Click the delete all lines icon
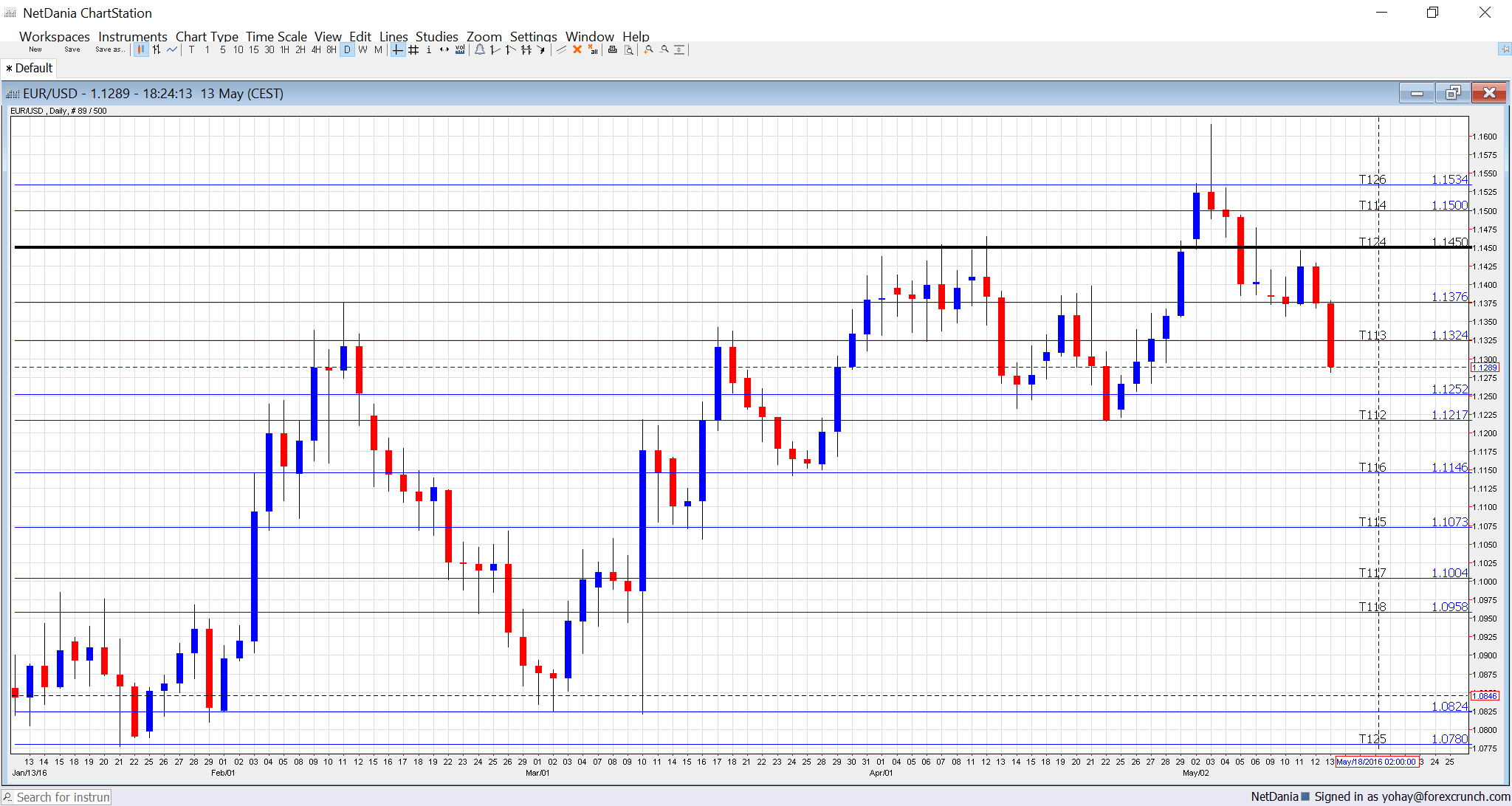This screenshot has height=806, width=1512. coord(593,49)
